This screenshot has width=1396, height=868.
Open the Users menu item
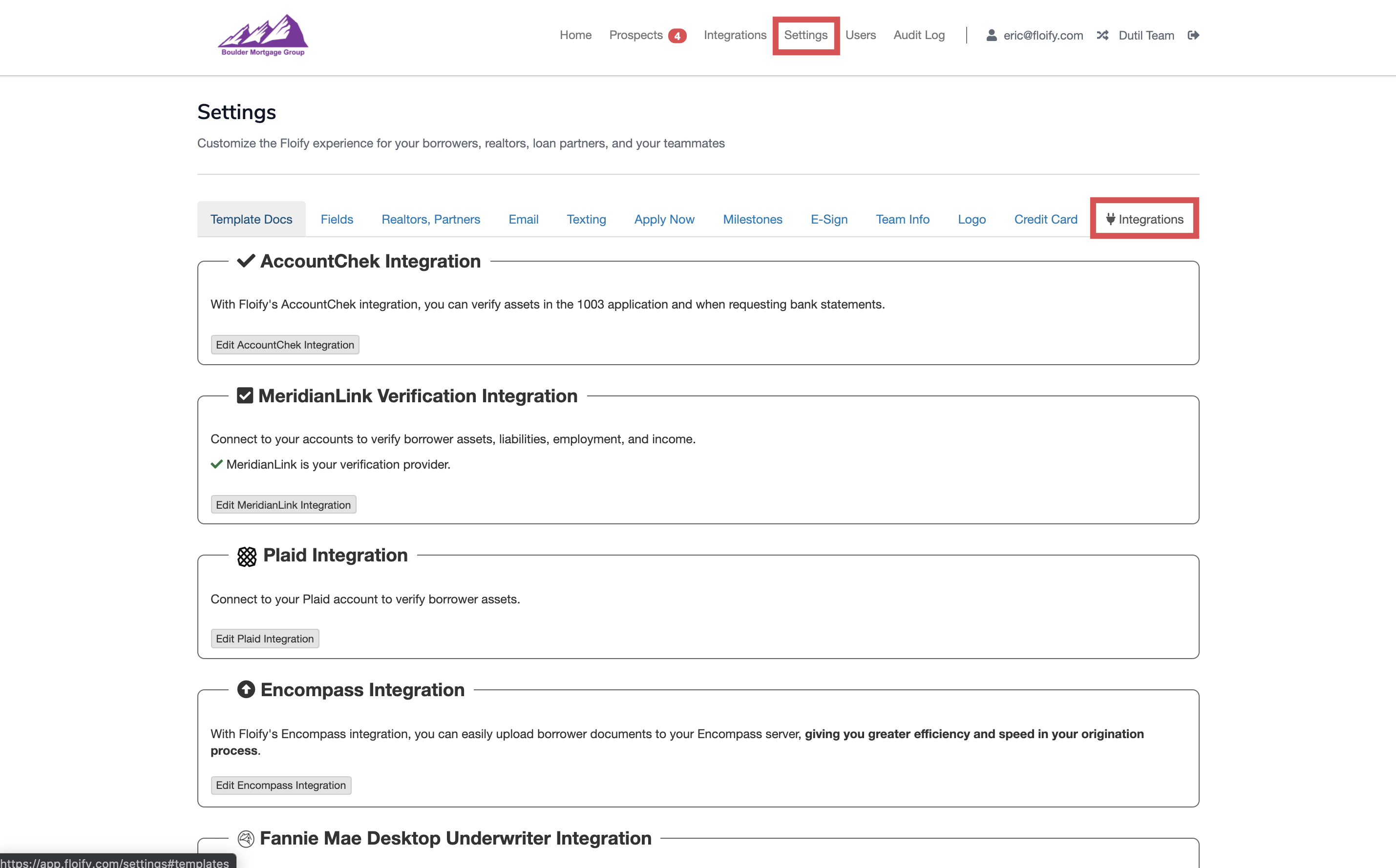pos(861,35)
